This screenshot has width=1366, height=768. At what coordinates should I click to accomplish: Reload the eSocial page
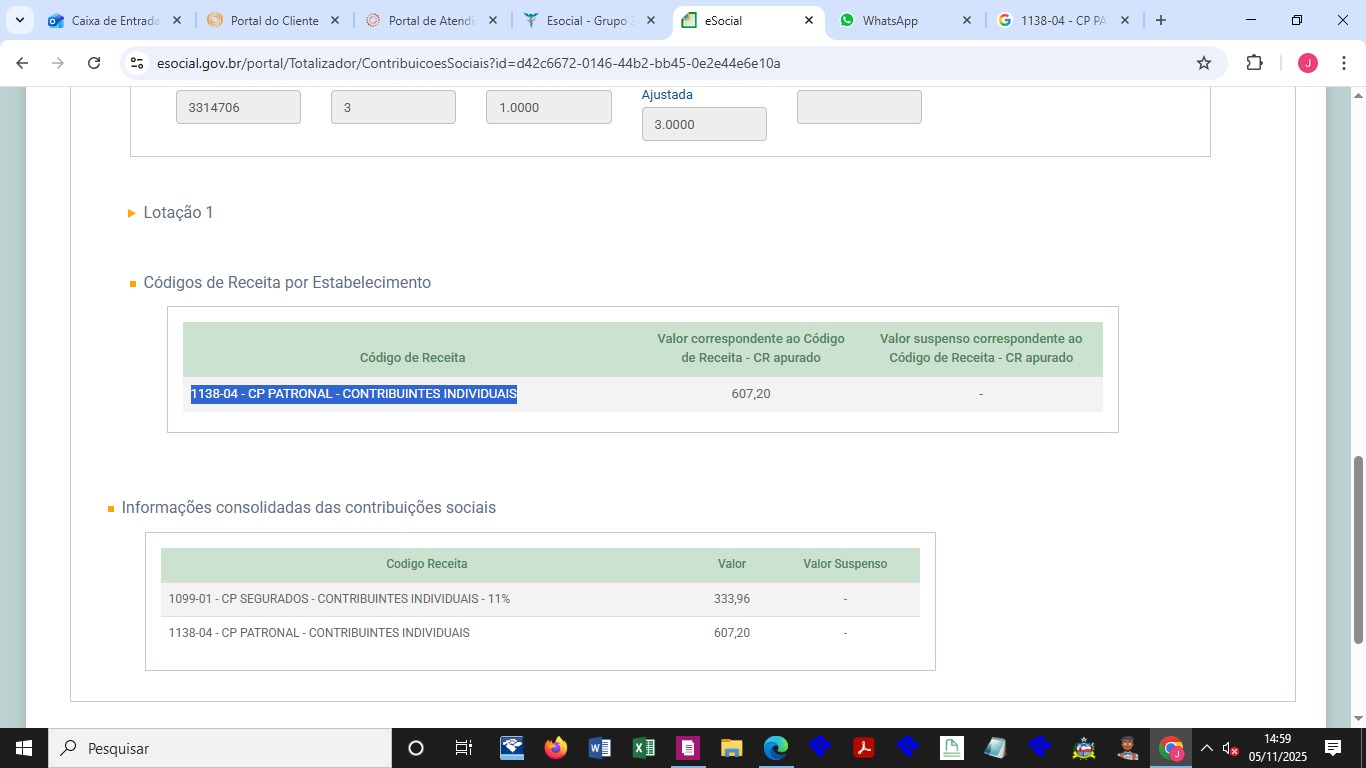[94, 63]
